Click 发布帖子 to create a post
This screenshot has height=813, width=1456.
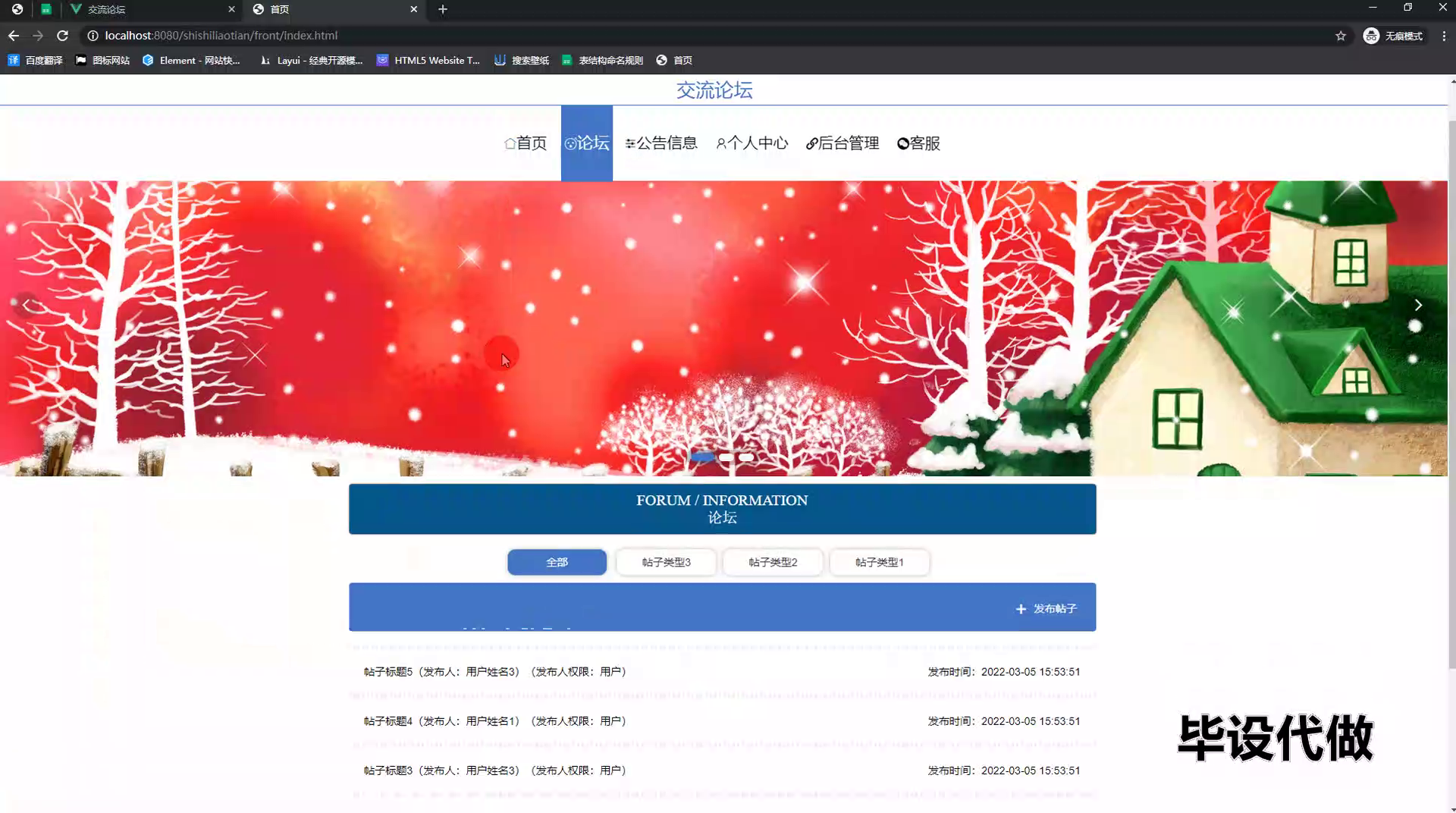[x=1046, y=608]
